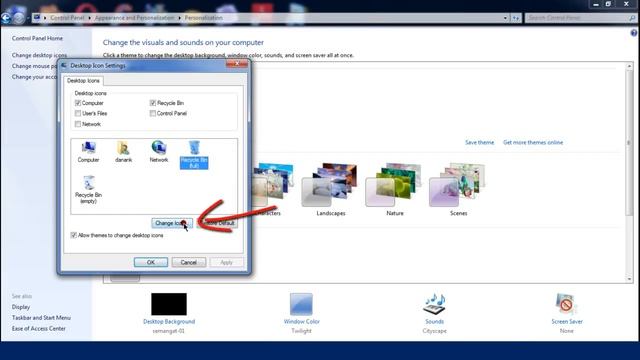Open the Save theme link
Screen dimensions: 640x360
pyautogui.click(x=479, y=142)
